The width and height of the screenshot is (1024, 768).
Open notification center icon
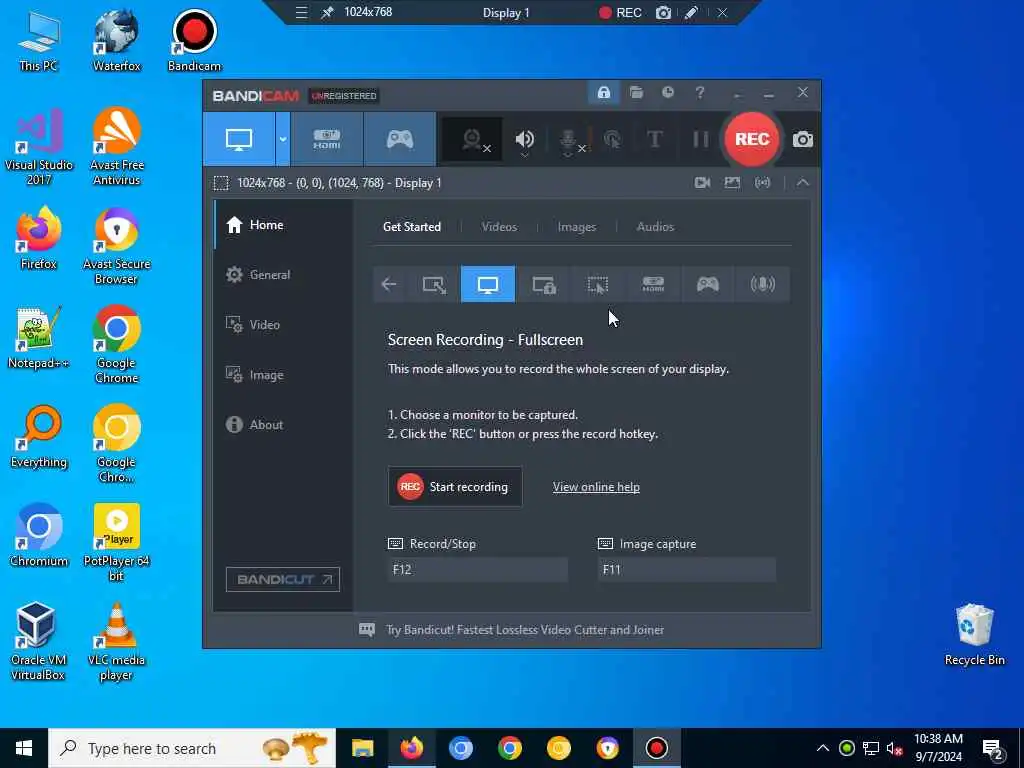point(993,749)
